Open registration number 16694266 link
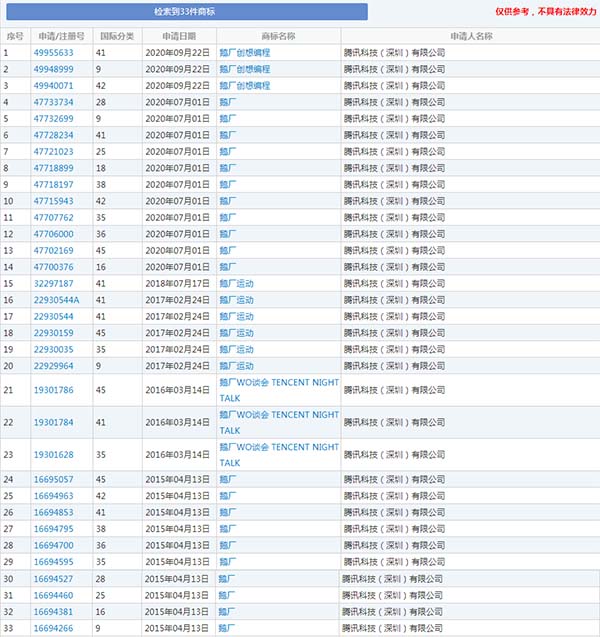 (53, 628)
